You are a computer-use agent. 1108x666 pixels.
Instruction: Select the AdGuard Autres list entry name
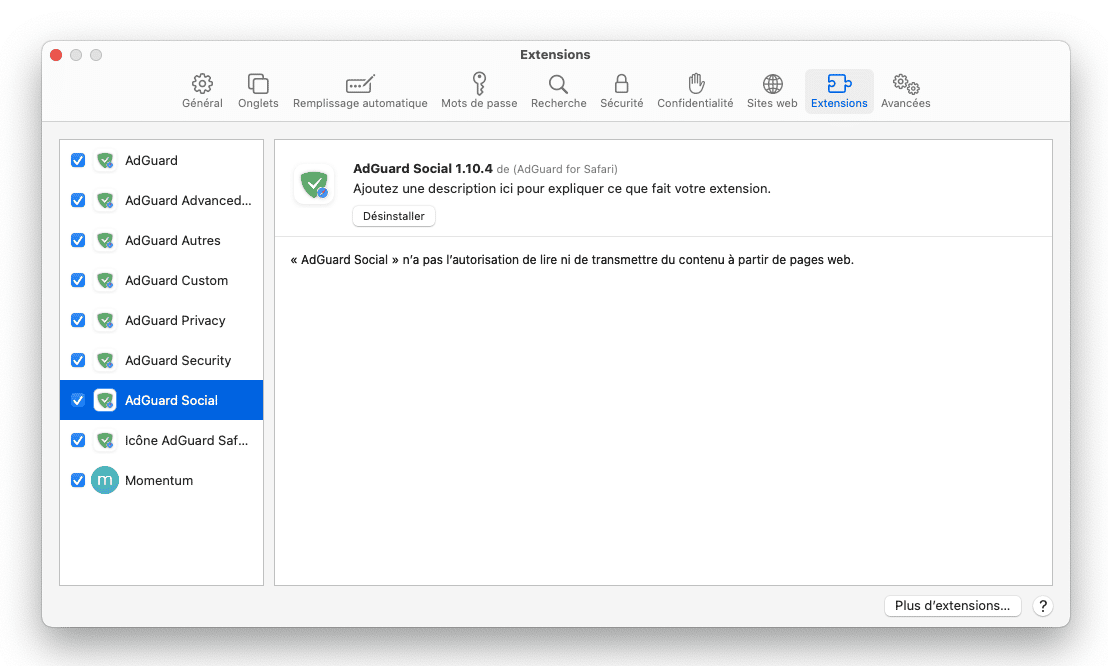coord(172,240)
